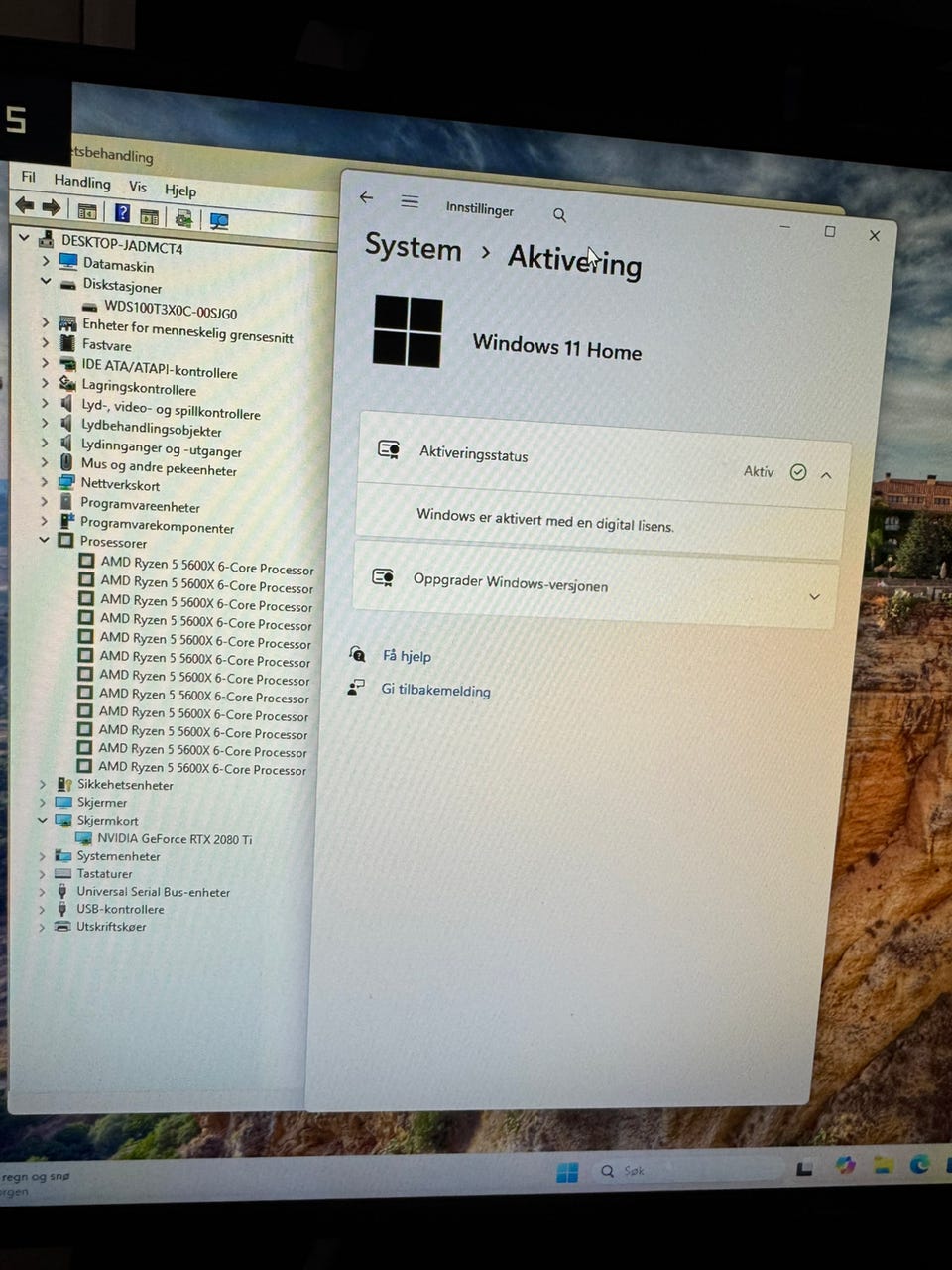
Task: Open Copilot from the taskbar
Action: (x=845, y=1165)
